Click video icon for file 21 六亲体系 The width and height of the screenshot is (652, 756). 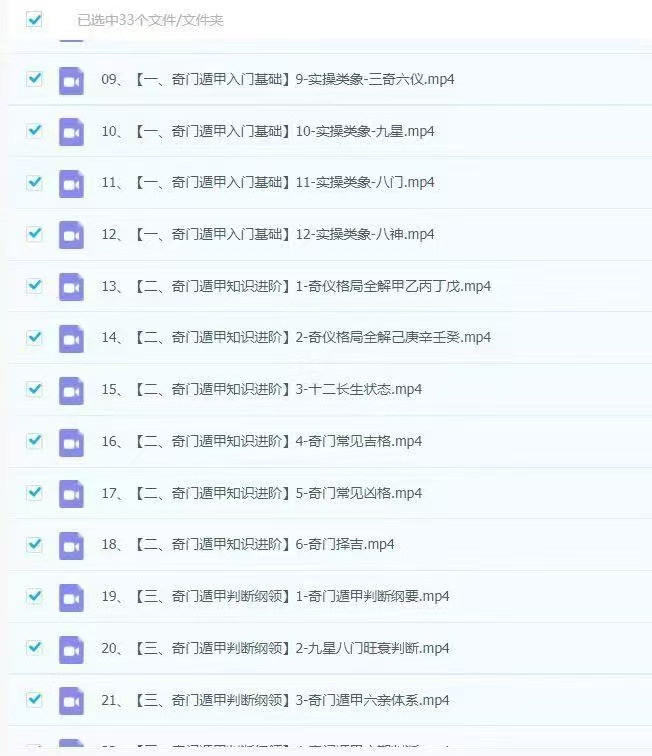pos(71,701)
